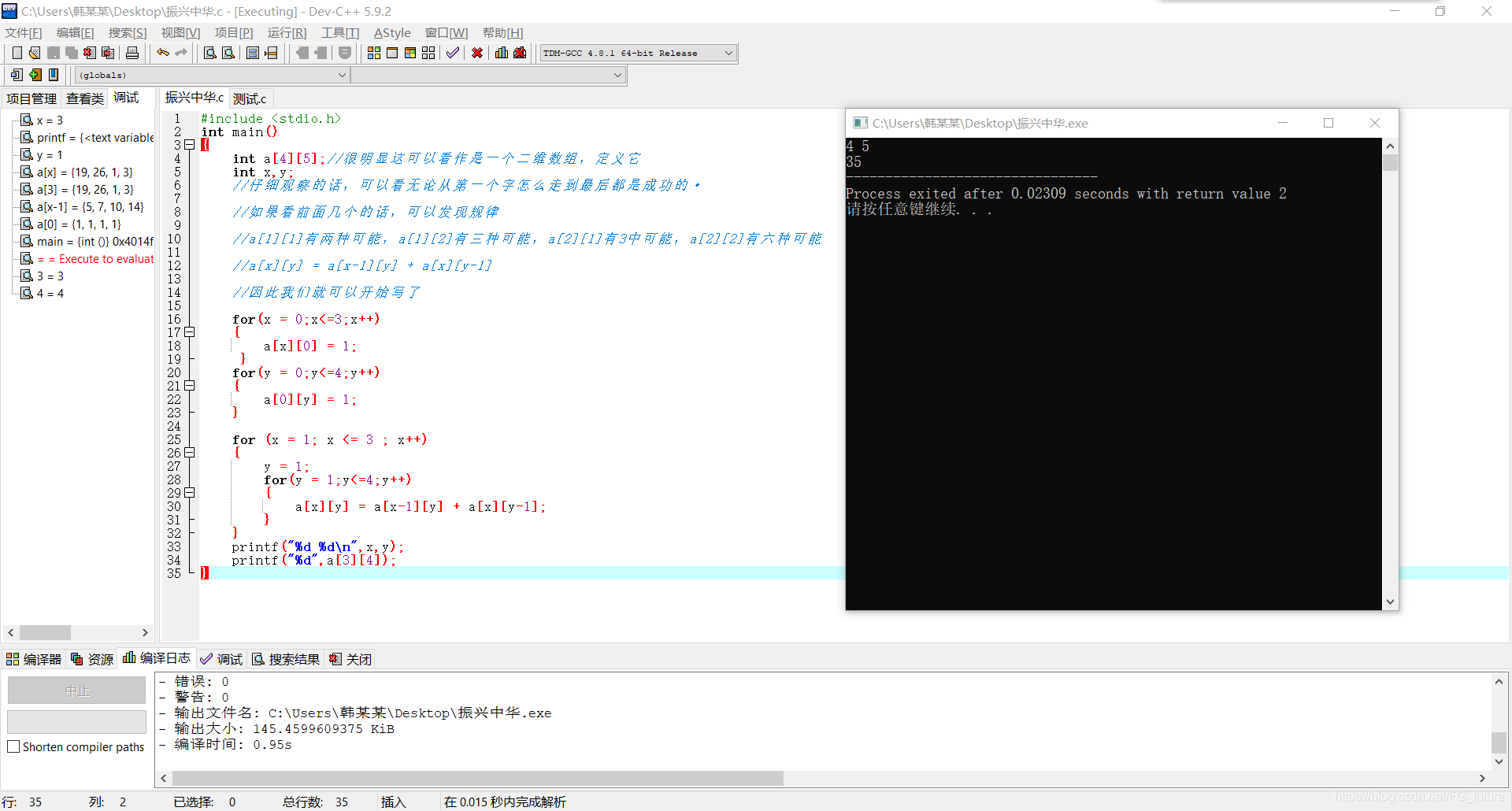Stop execution with the red X icon
The image size is (1512, 811).
pyautogui.click(x=477, y=53)
